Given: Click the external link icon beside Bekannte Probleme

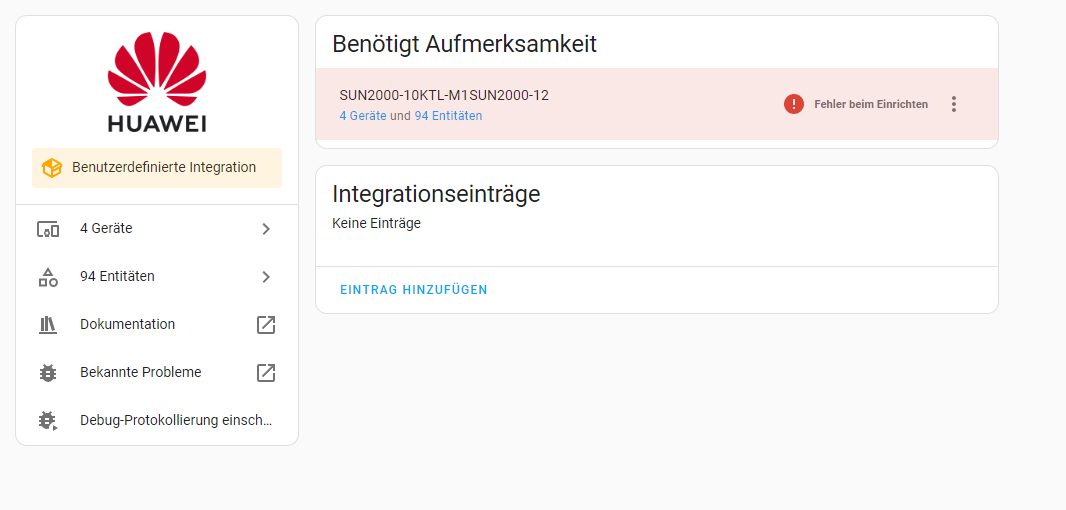Looking at the screenshot, I should 266,373.
